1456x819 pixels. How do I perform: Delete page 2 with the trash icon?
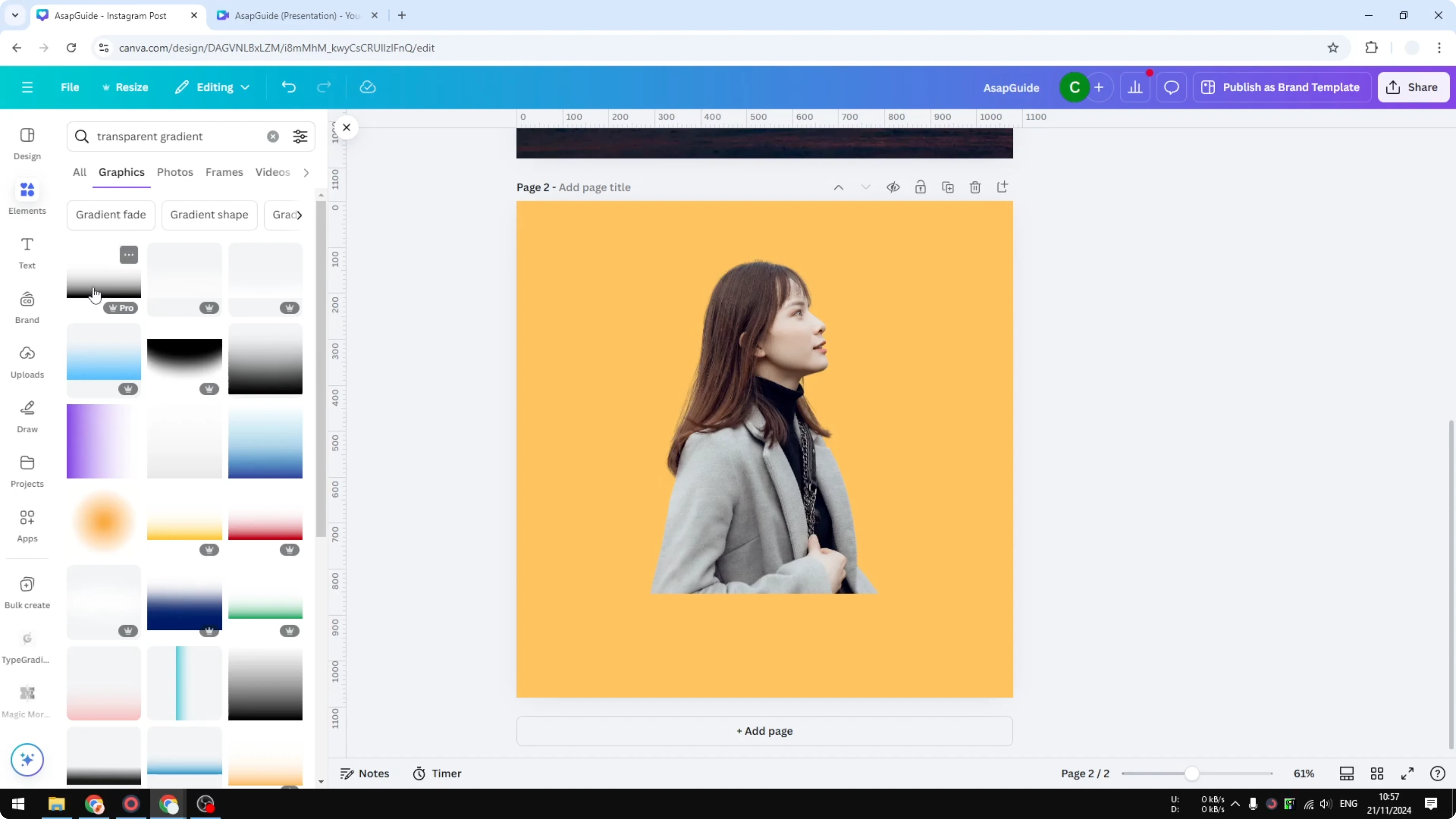pos(976,187)
